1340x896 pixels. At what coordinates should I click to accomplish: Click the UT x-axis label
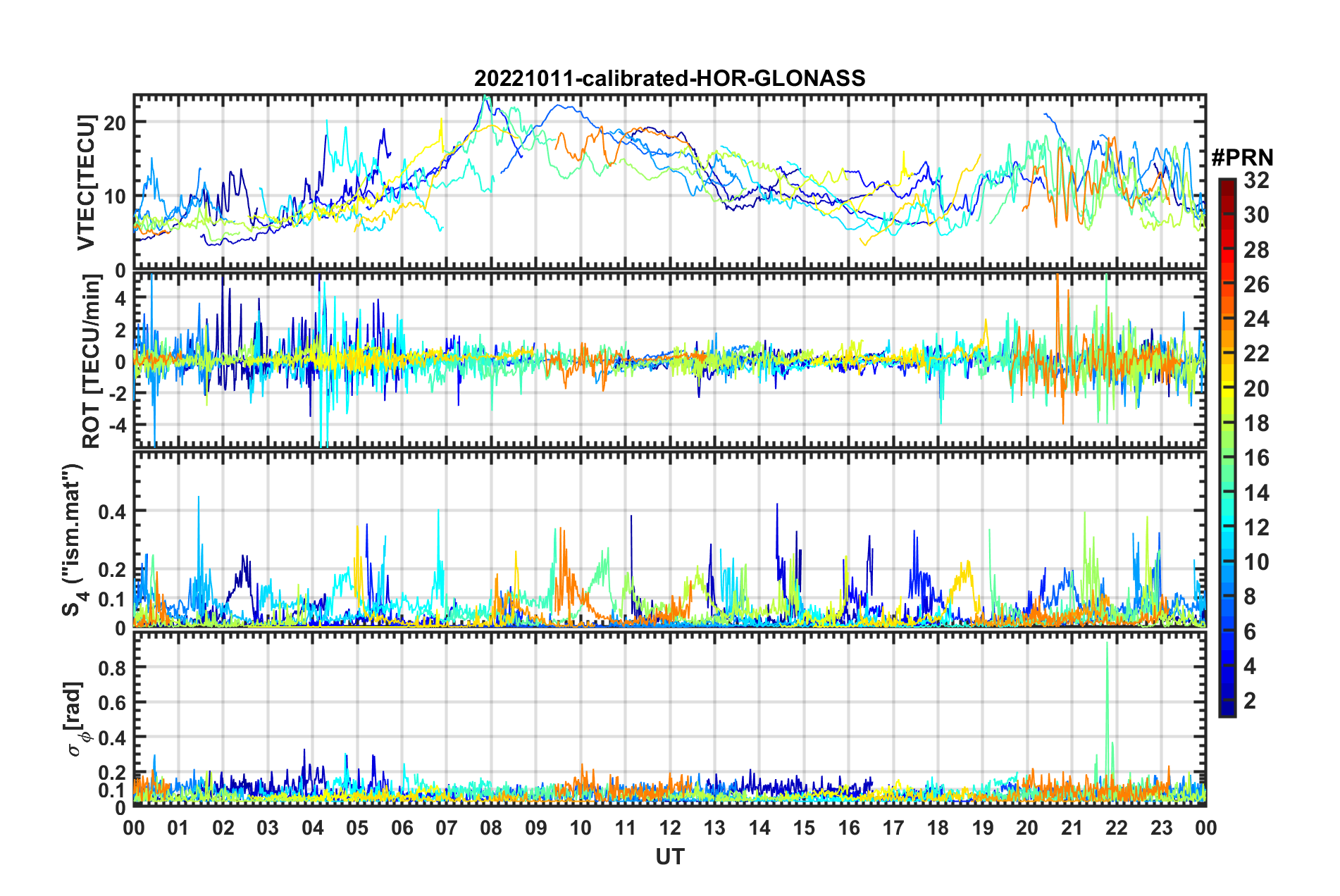pos(670,857)
